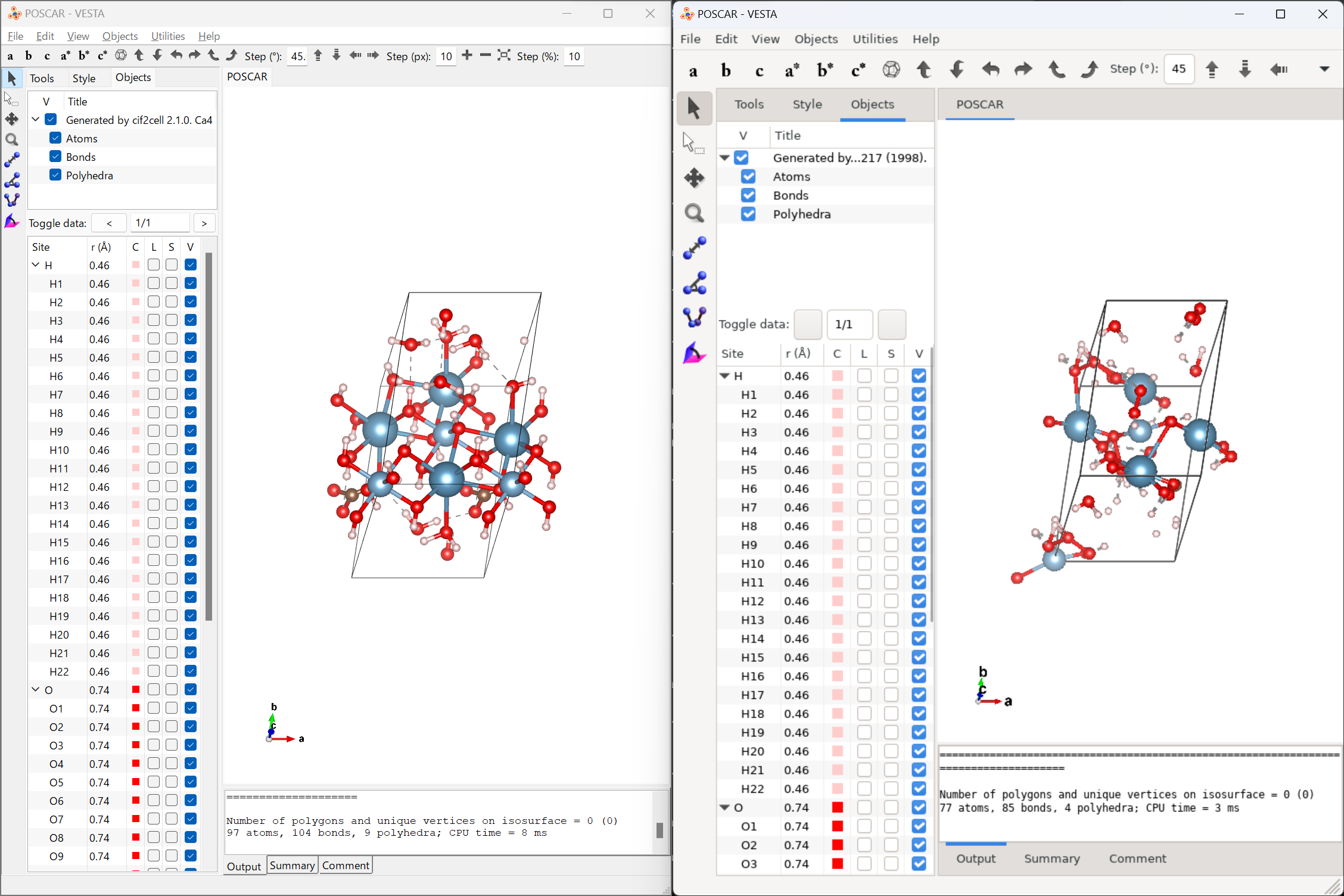Viewport: 1344px width, 896px height.
Task: Collapse the O site group in left window
Action: pyautogui.click(x=36, y=690)
